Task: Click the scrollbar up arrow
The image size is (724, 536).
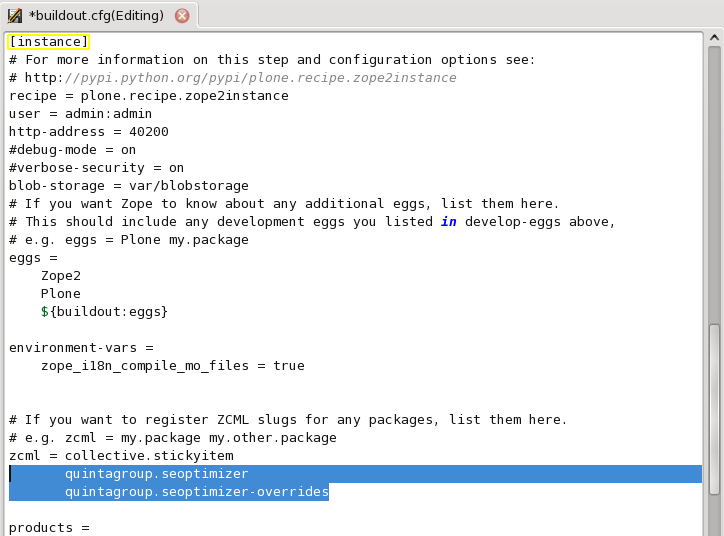Action: [714, 37]
